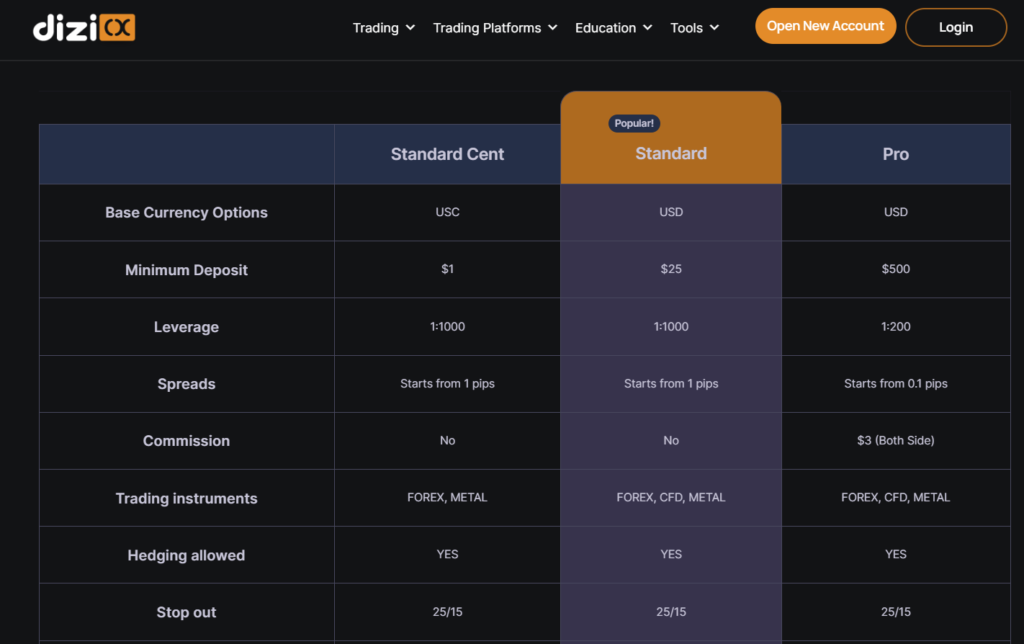Click the Stop out row label
Image resolution: width=1024 pixels, height=644 pixels.
click(x=186, y=613)
